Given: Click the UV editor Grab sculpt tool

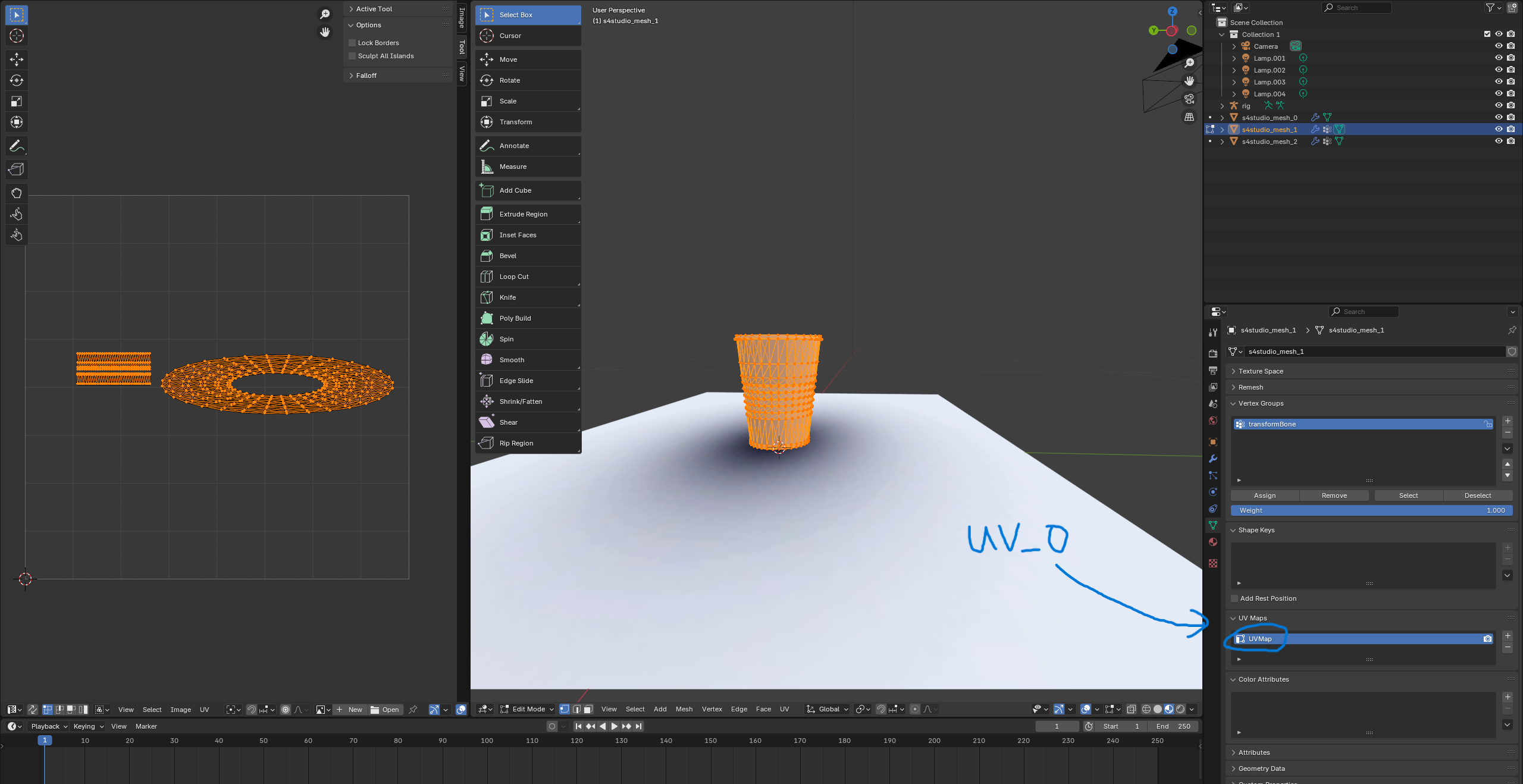Looking at the screenshot, I should pos(16,193).
